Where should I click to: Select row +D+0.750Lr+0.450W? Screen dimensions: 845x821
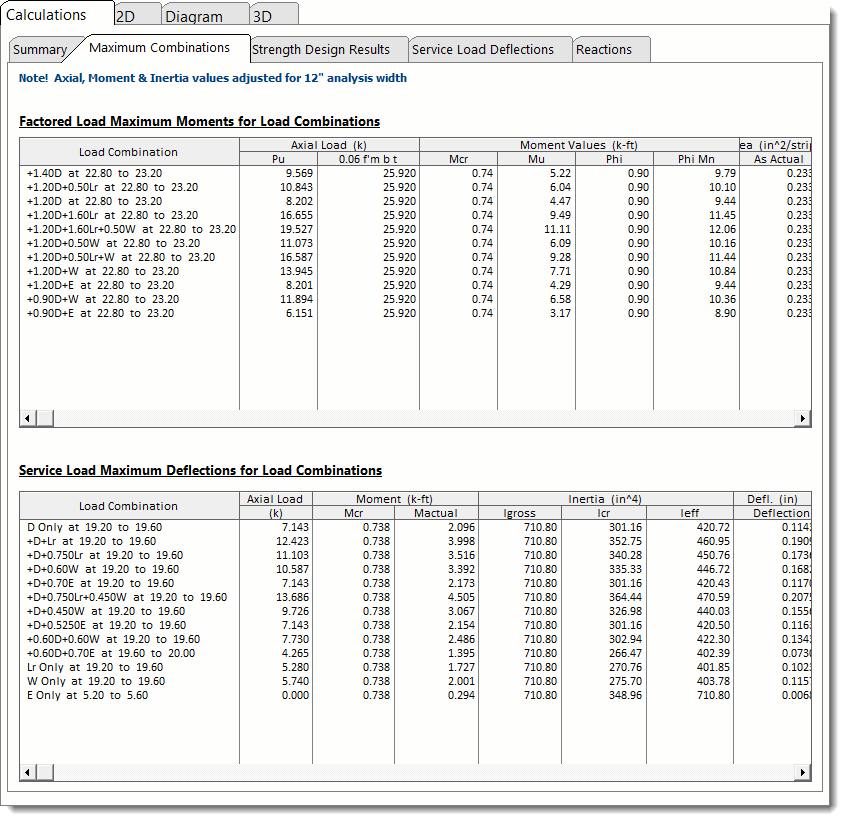415,597
